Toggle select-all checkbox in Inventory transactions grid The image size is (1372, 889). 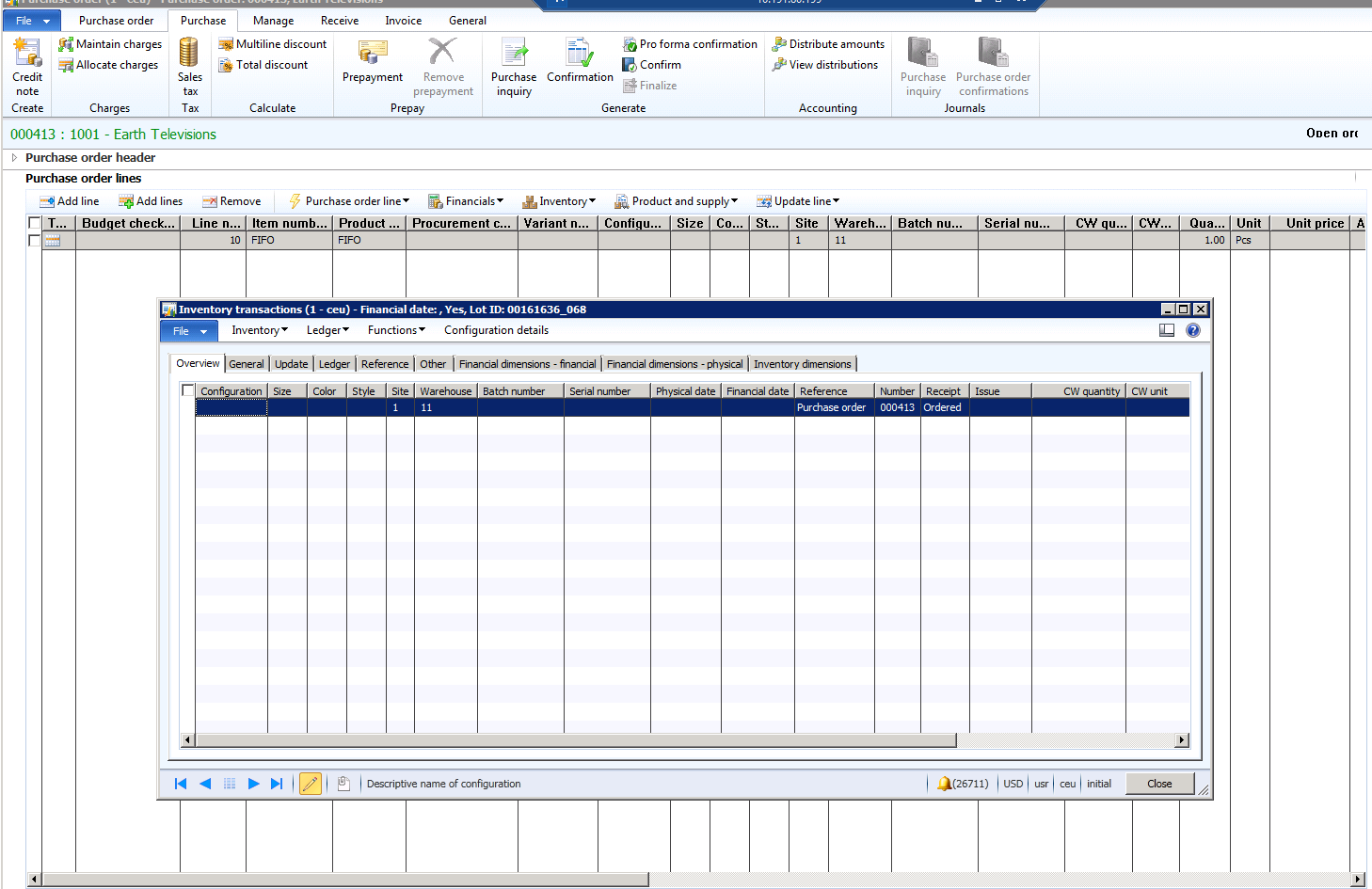pyautogui.click(x=188, y=390)
